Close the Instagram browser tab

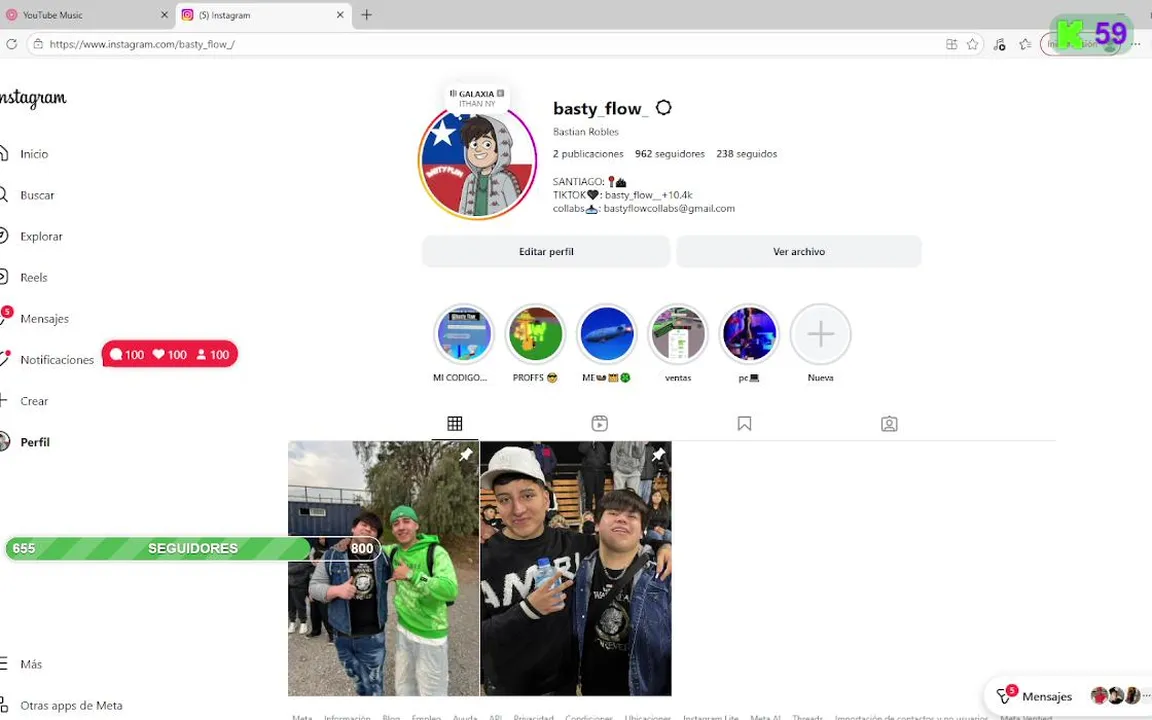pos(340,15)
